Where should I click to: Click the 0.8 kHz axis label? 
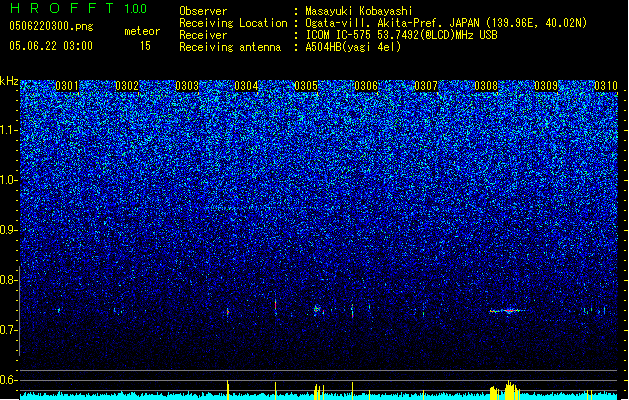(x=8, y=280)
